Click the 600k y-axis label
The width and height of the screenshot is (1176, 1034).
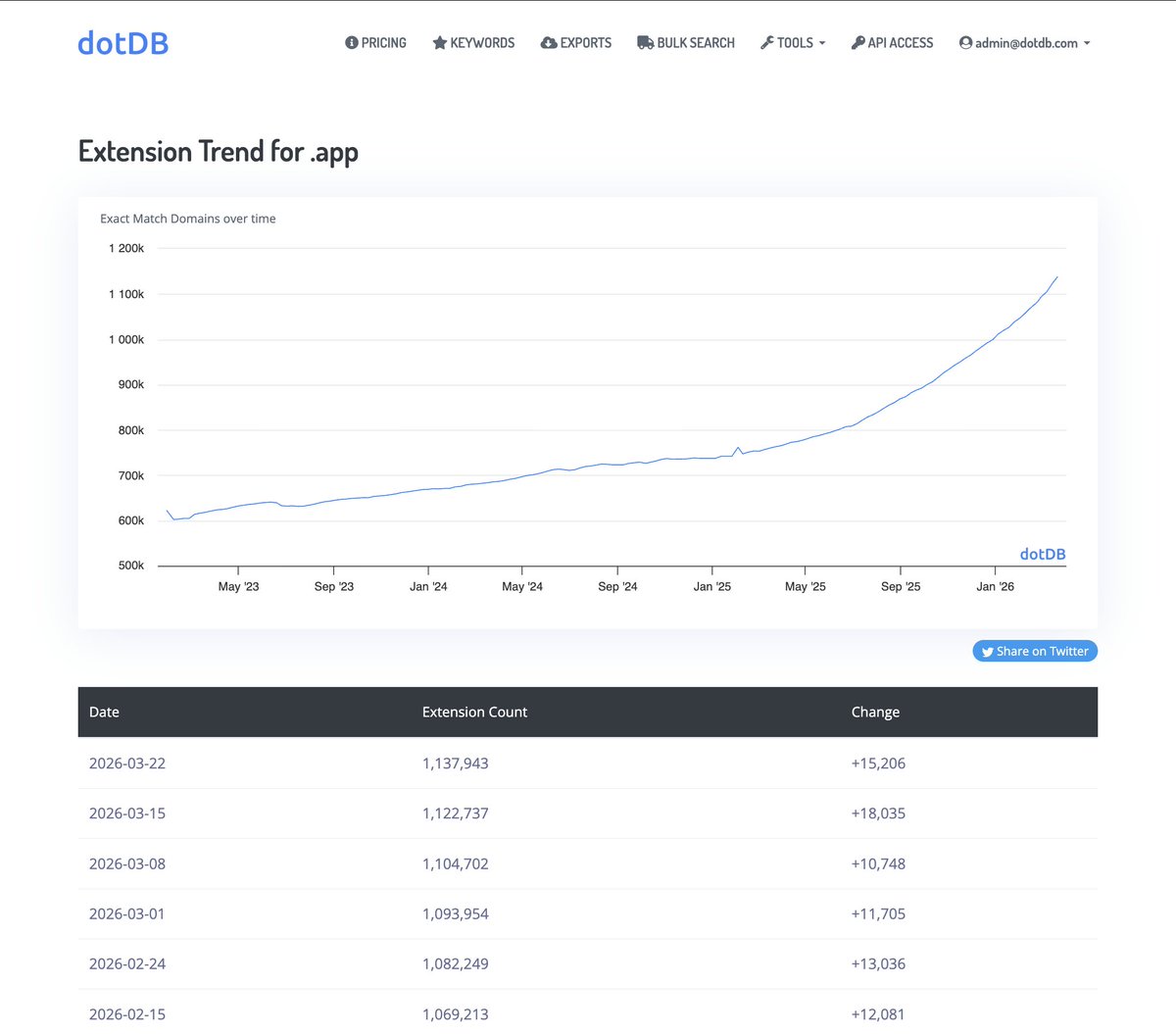tap(131, 520)
